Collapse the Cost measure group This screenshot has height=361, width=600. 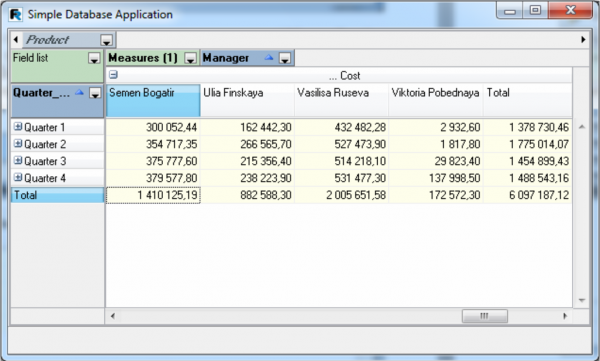point(113,75)
